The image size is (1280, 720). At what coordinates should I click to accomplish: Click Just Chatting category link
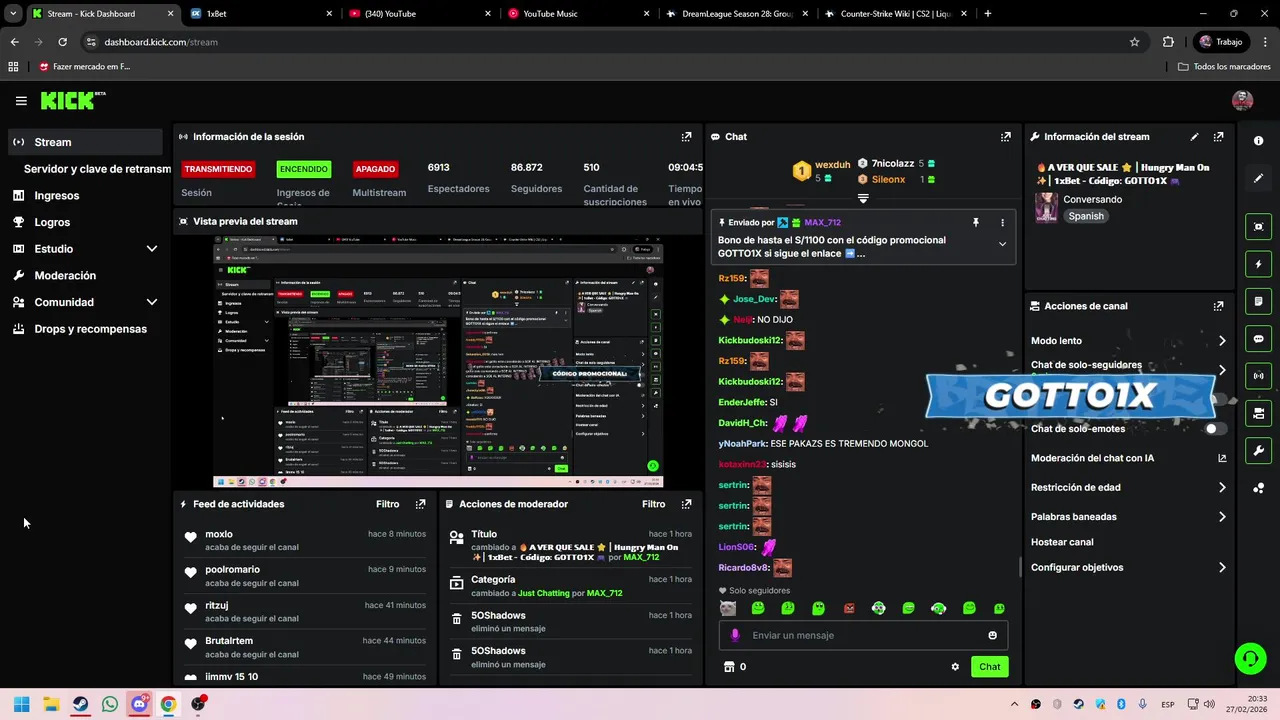click(x=543, y=593)
